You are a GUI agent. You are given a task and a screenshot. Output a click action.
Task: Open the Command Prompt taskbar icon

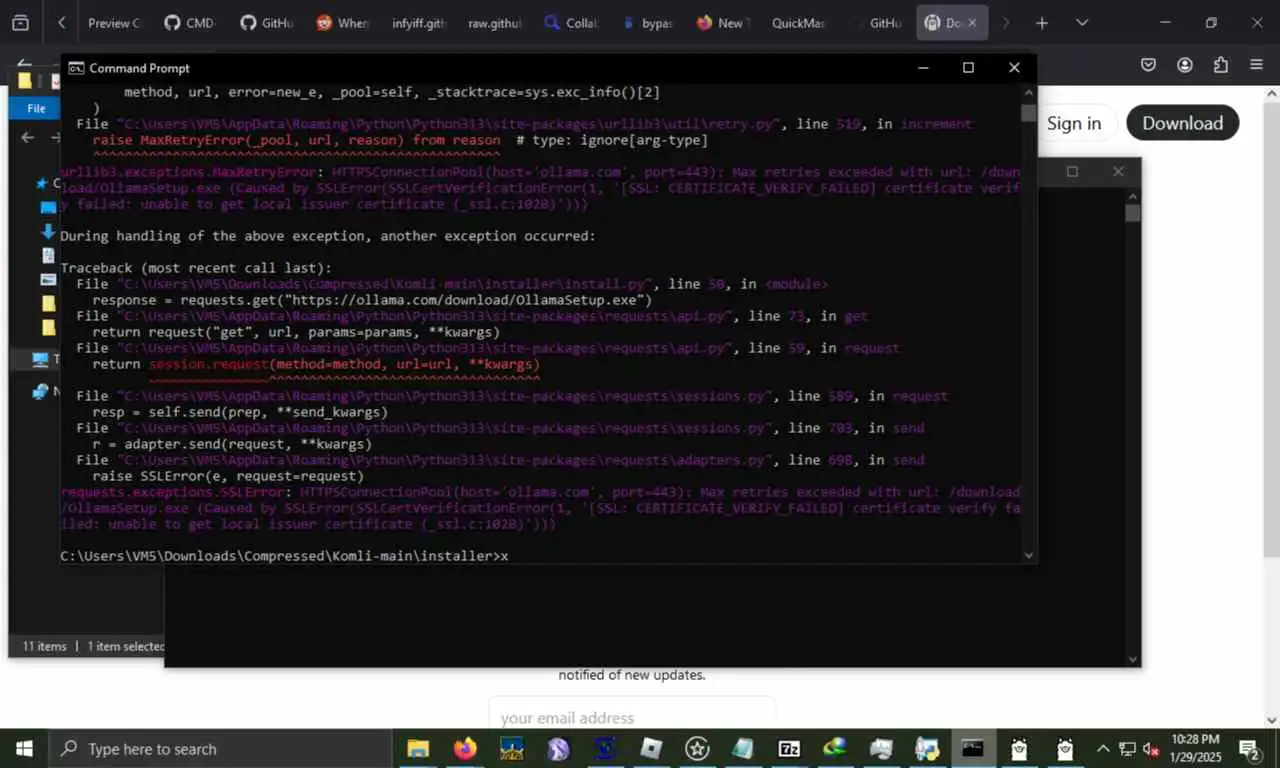[973, 748]
